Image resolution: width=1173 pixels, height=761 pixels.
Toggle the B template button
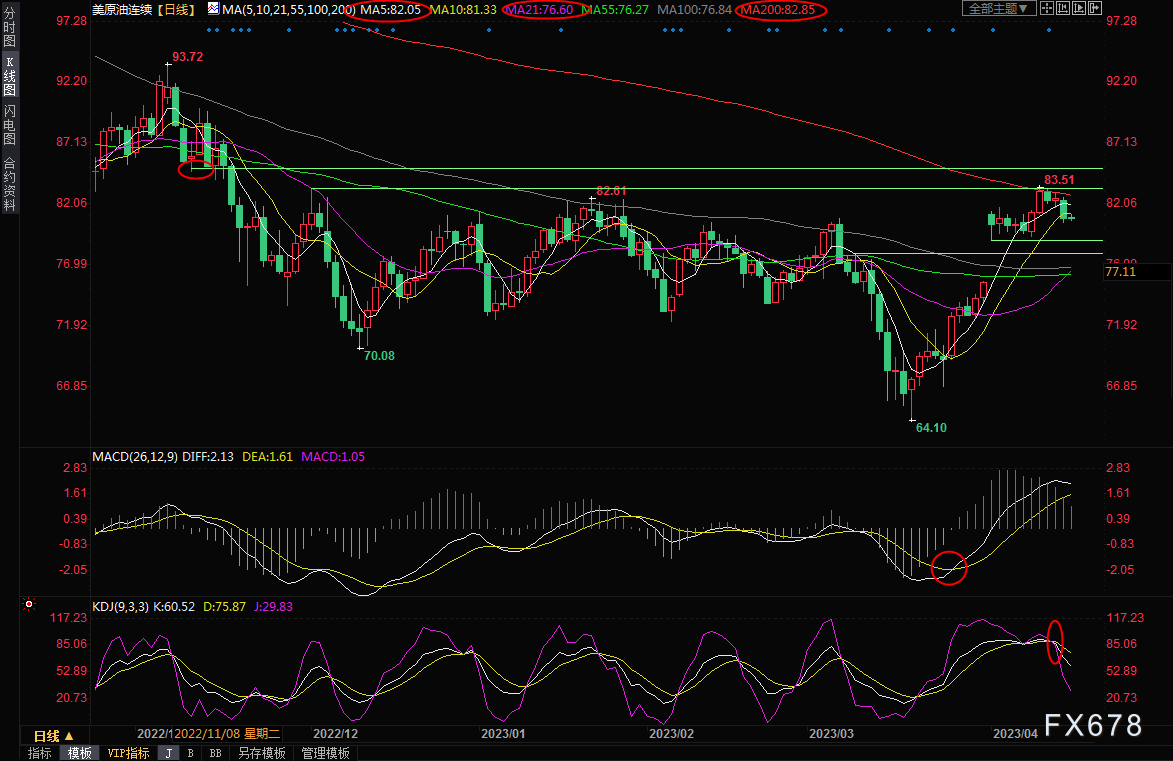191,753
